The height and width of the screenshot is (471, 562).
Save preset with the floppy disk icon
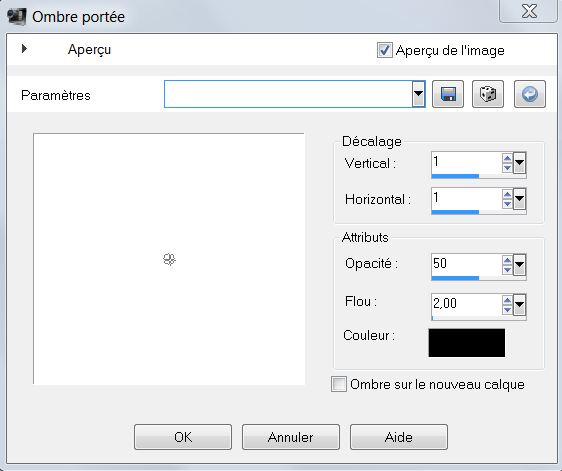coord(448,94)
